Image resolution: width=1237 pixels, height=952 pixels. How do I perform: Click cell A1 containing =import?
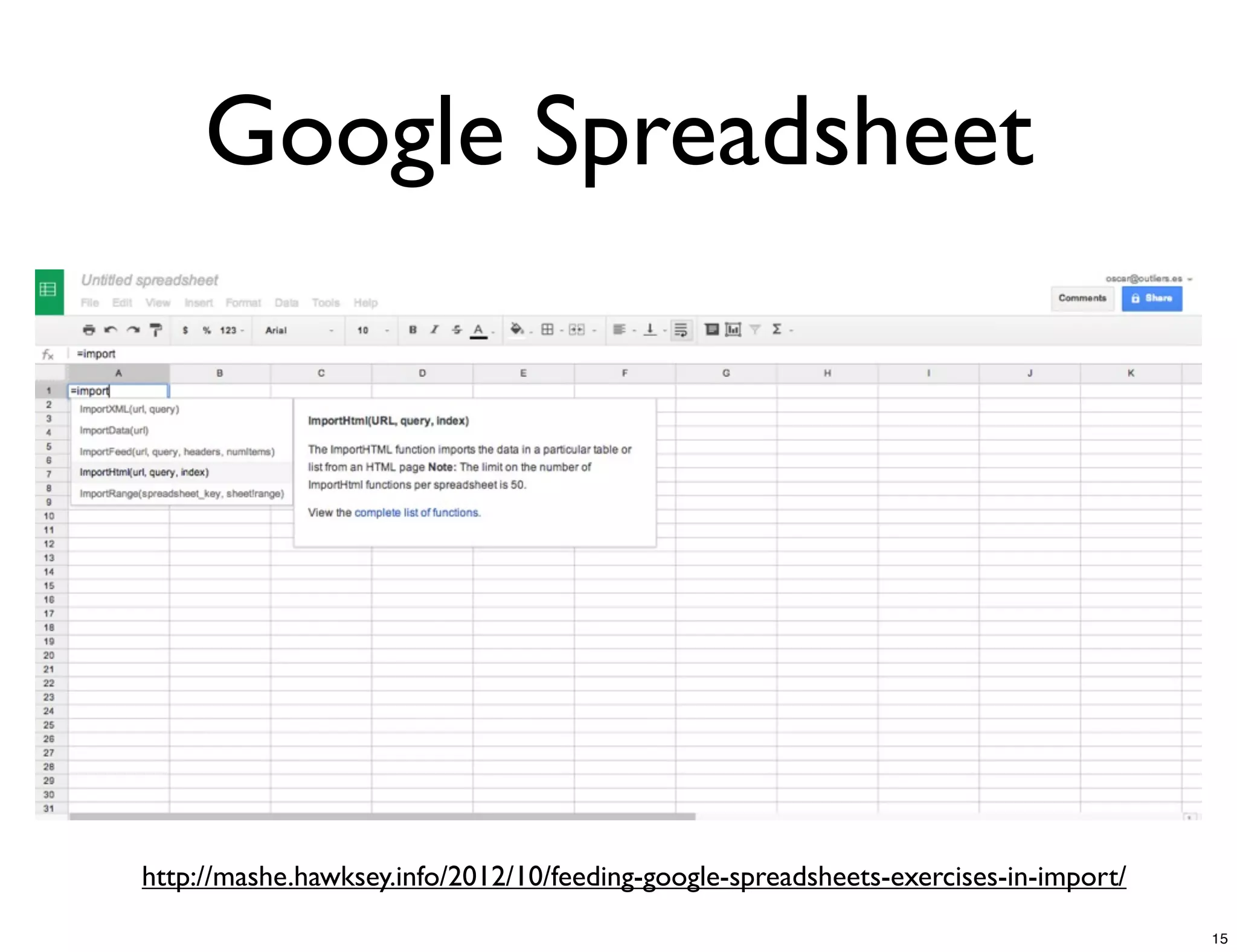click(x=118, y=391)
